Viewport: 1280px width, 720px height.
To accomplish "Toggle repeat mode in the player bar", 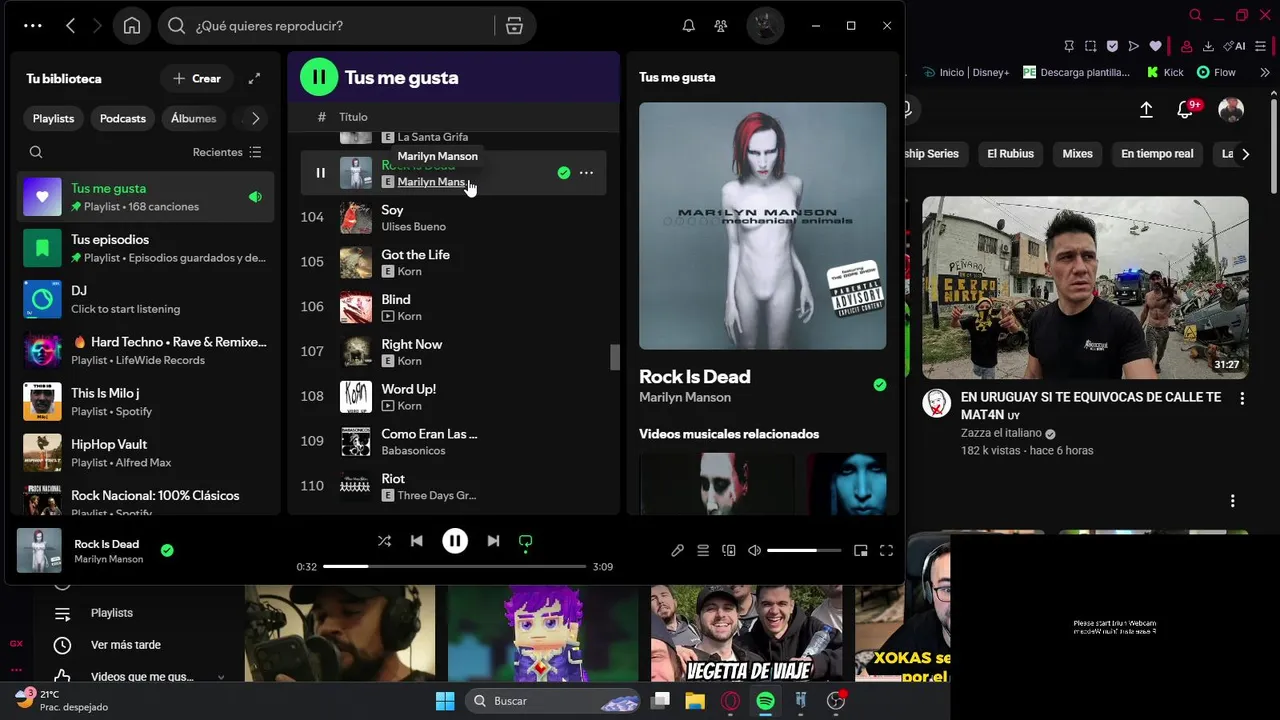I will 525,541.
